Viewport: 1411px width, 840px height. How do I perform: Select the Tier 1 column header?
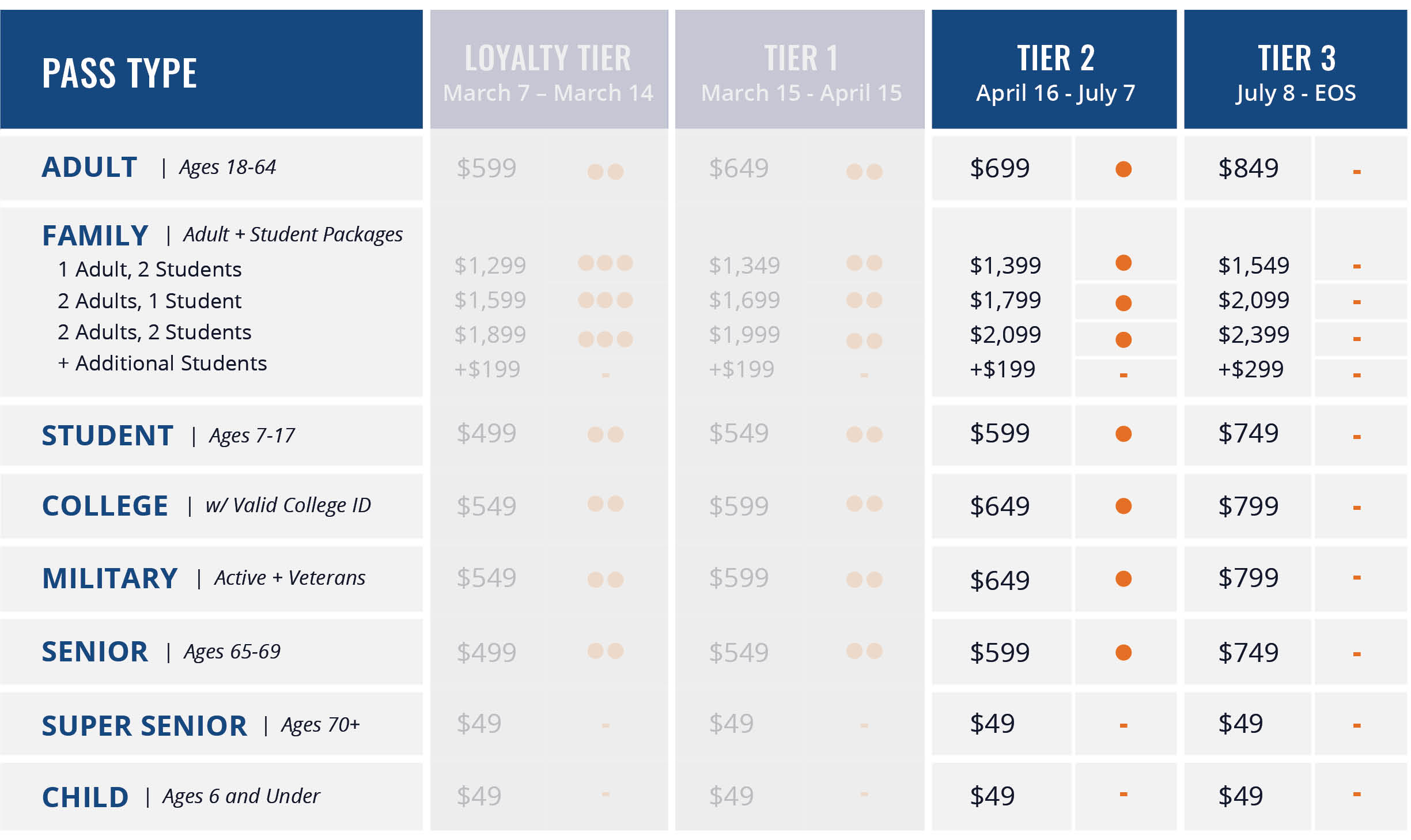pyautogui.click(x=800, y=69)
